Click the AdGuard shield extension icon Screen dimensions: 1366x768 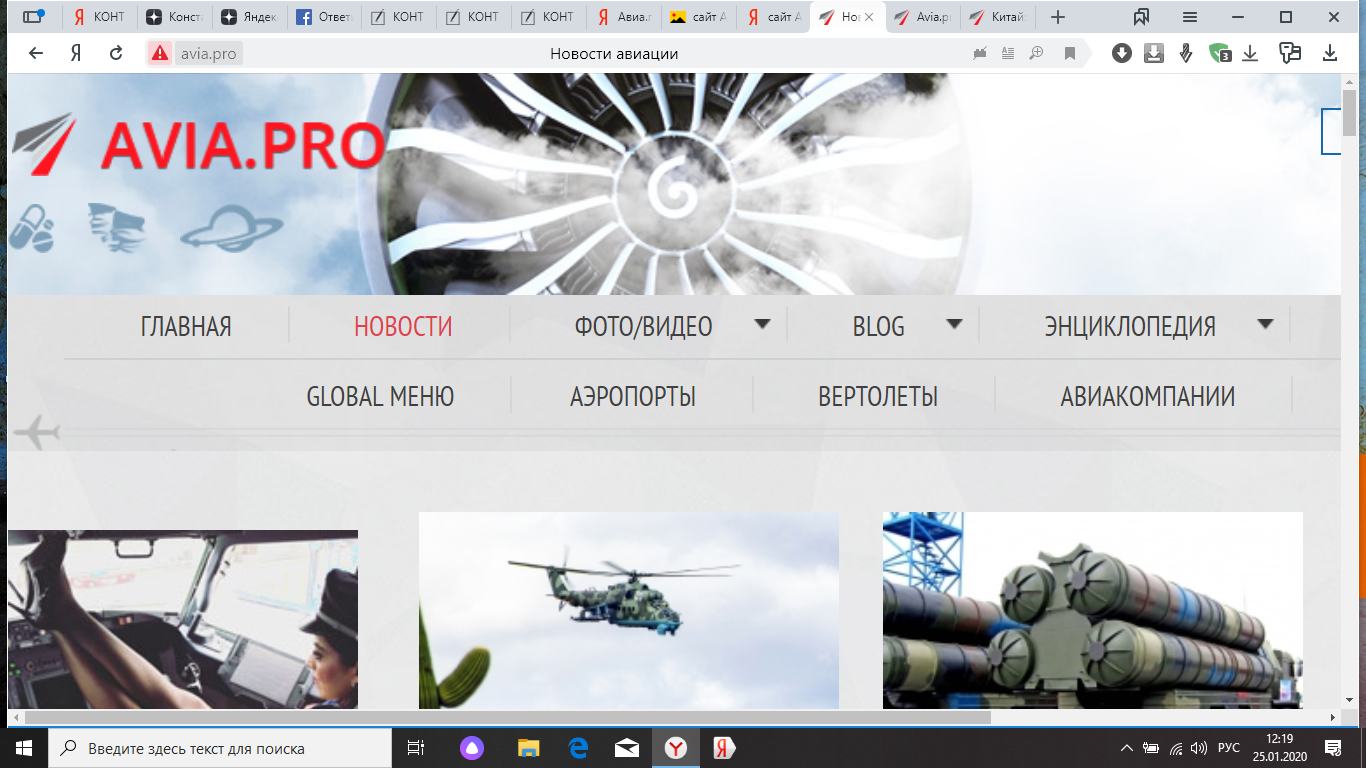1219,54
